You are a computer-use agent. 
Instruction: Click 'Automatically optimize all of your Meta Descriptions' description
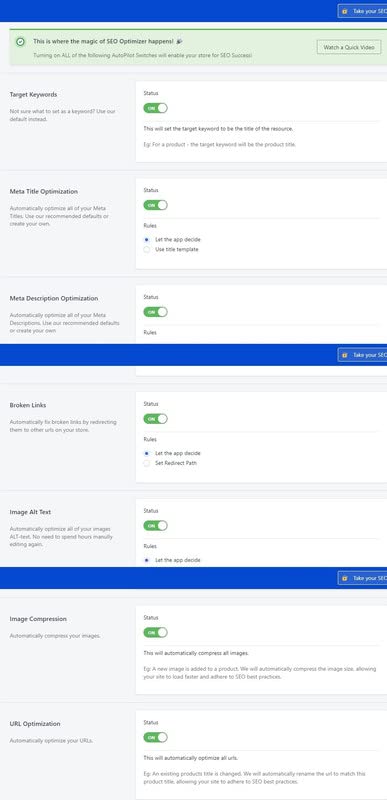[x=65, y=323]
